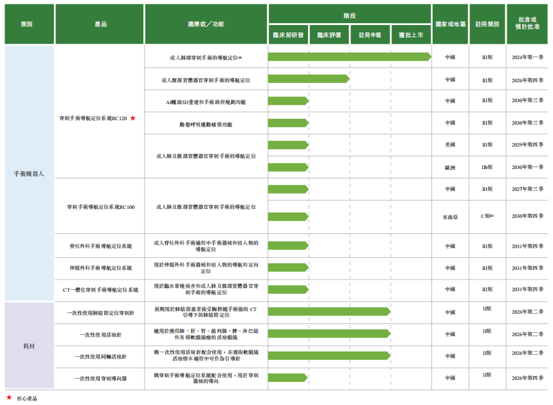Select product '一次性使用肺結節定位穿刺針'
553x405 pixels.
[101, 313]
